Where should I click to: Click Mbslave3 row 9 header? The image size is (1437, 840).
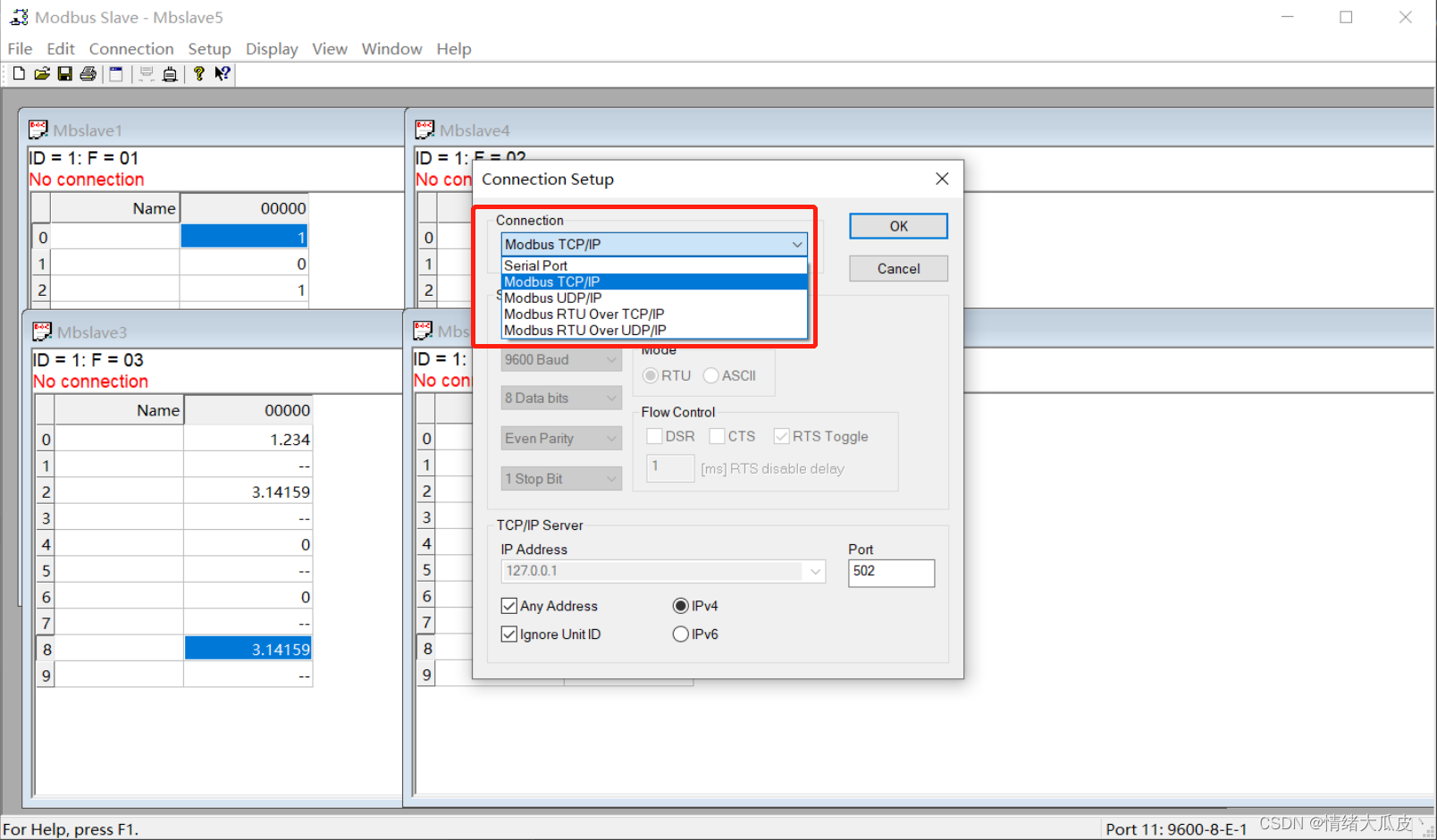pos(46,676)
